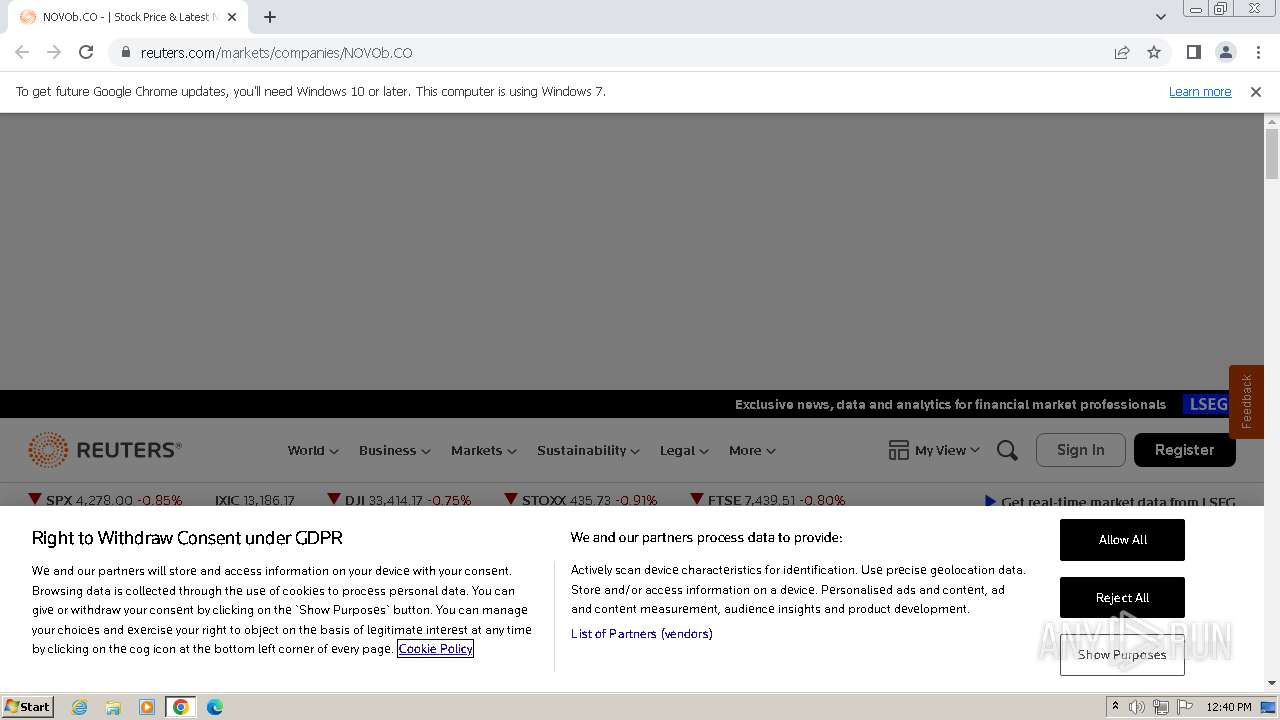Image resolution: width=1280 pixels, height=720 pixels.
Task: Click the Reuters logo
Action: pos(105,450)
